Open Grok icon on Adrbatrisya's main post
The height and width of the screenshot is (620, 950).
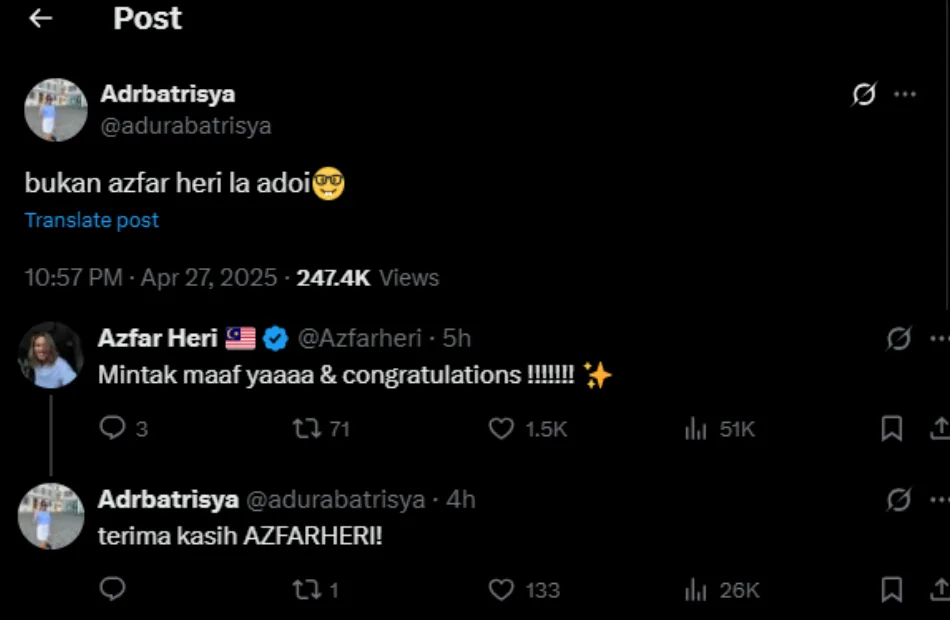(x=864, y=94)
